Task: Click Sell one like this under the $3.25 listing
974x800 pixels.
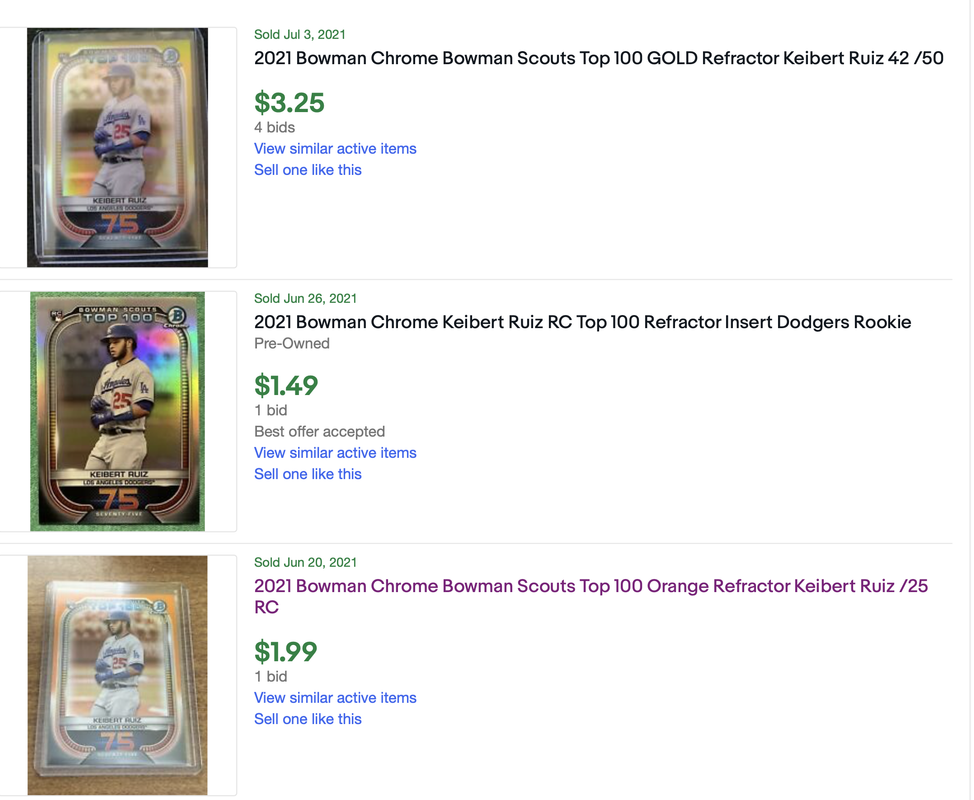Action: coord(308,170)
